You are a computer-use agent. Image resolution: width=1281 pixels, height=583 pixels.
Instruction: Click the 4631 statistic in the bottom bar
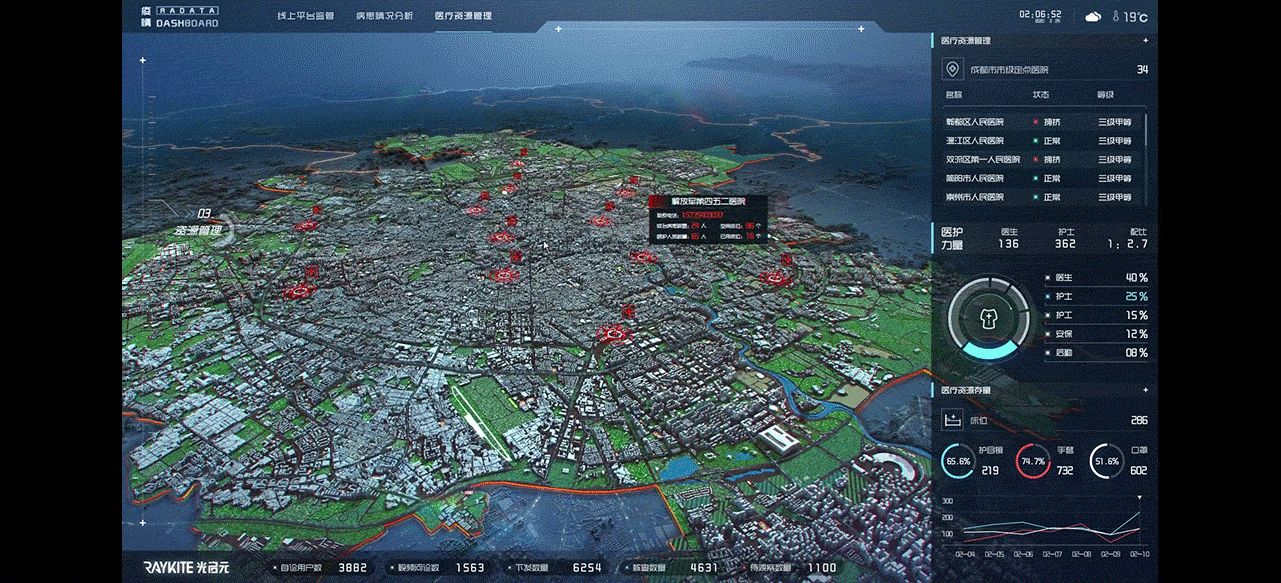[x=704, y=568]
